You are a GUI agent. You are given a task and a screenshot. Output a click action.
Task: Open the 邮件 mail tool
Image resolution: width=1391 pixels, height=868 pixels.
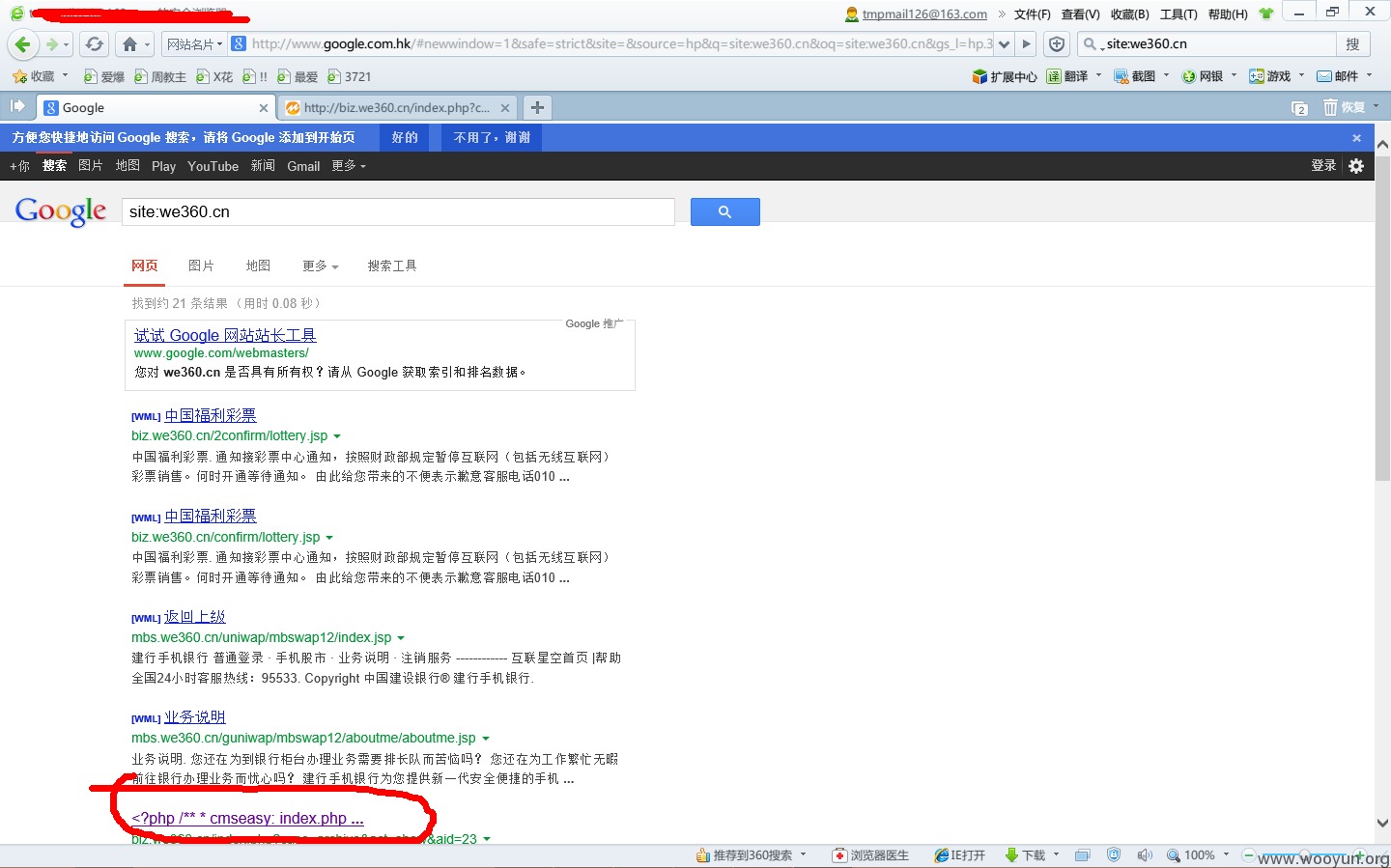tap(1338, 76)
